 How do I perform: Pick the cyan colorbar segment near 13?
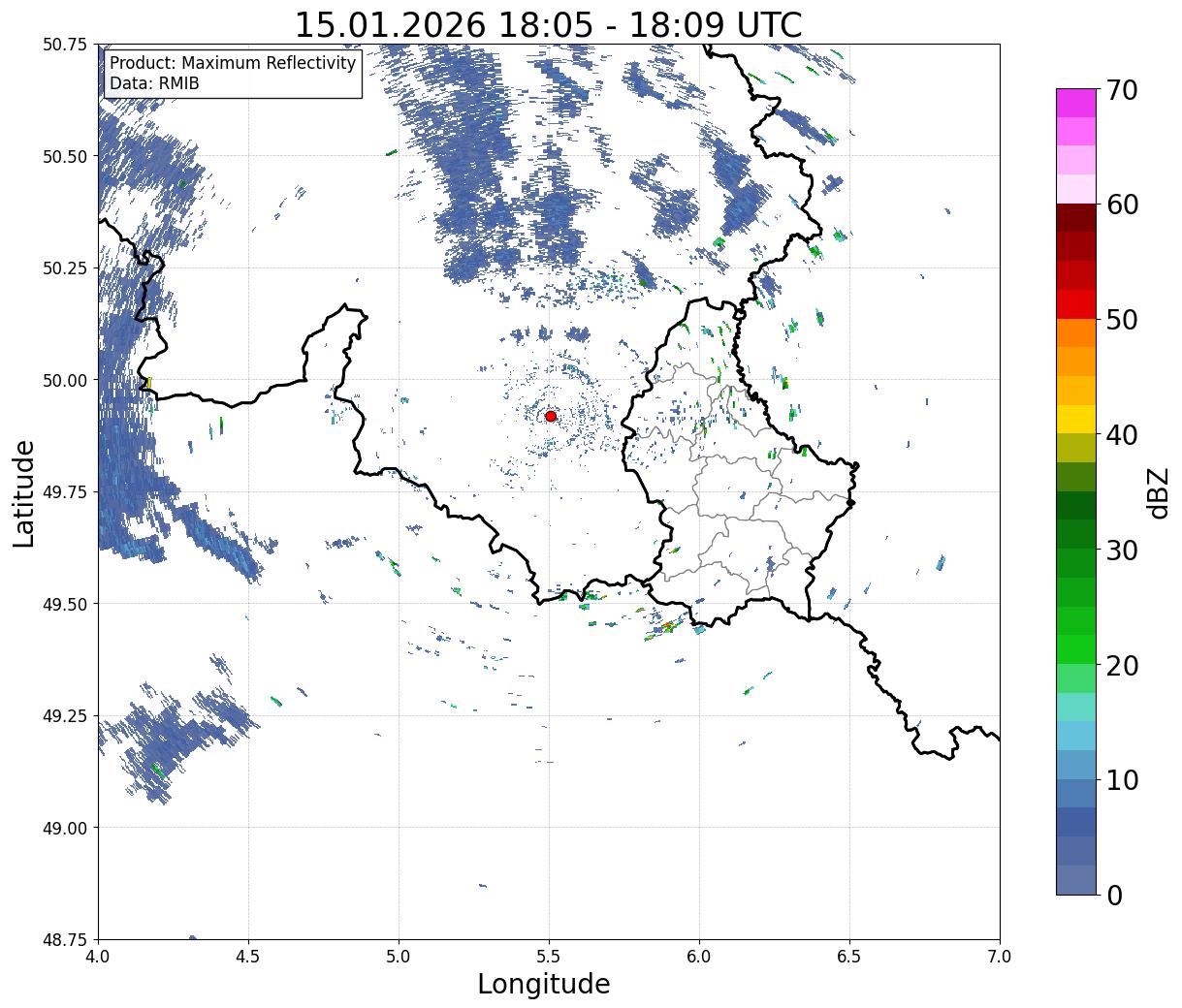click(x=1076, y=736)
